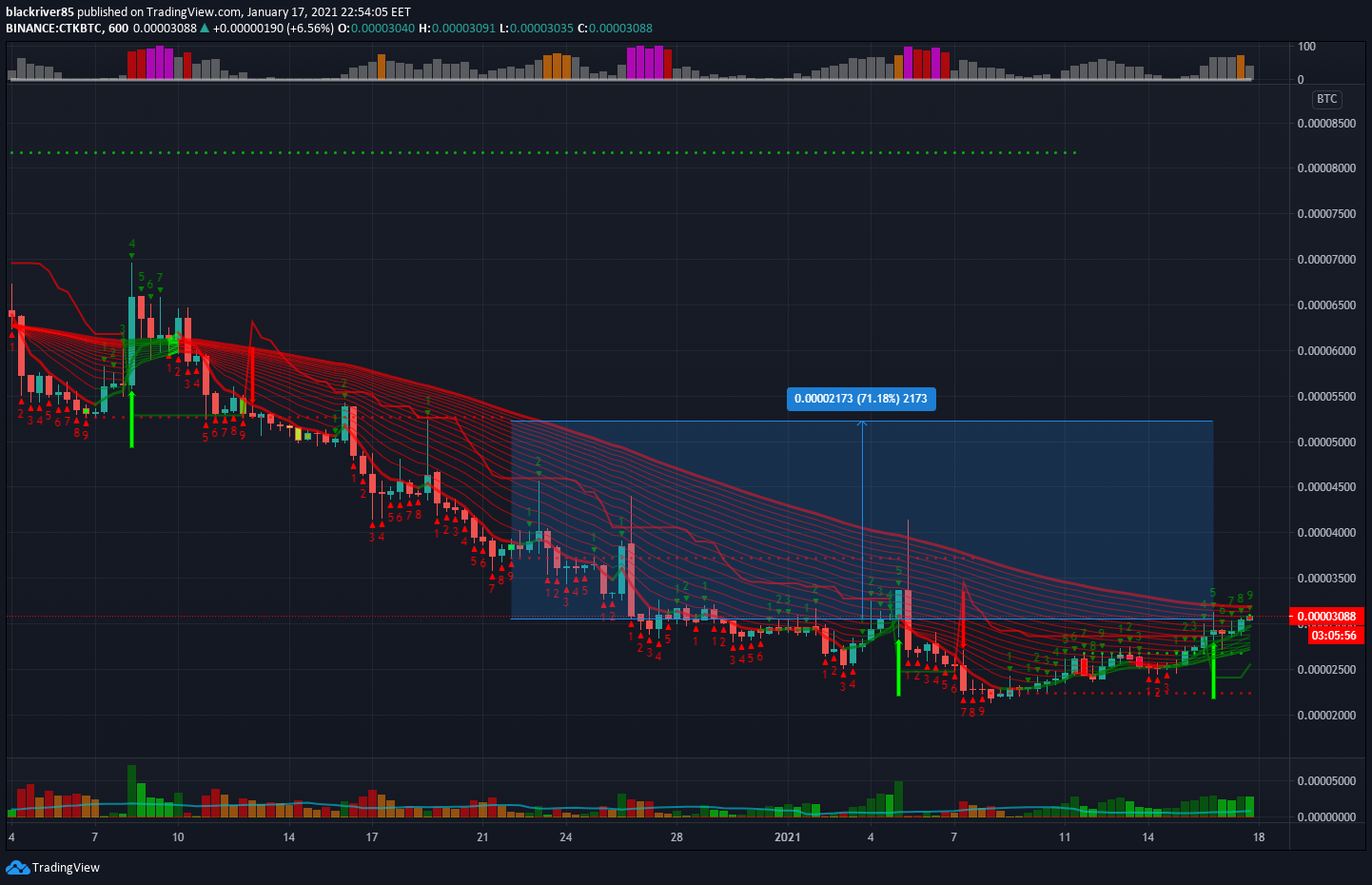Image resolution: width=1372 pixels, height=885 pixels.
Task: Click the Low value 0.00003035
Action: click(x=541, y=29)
